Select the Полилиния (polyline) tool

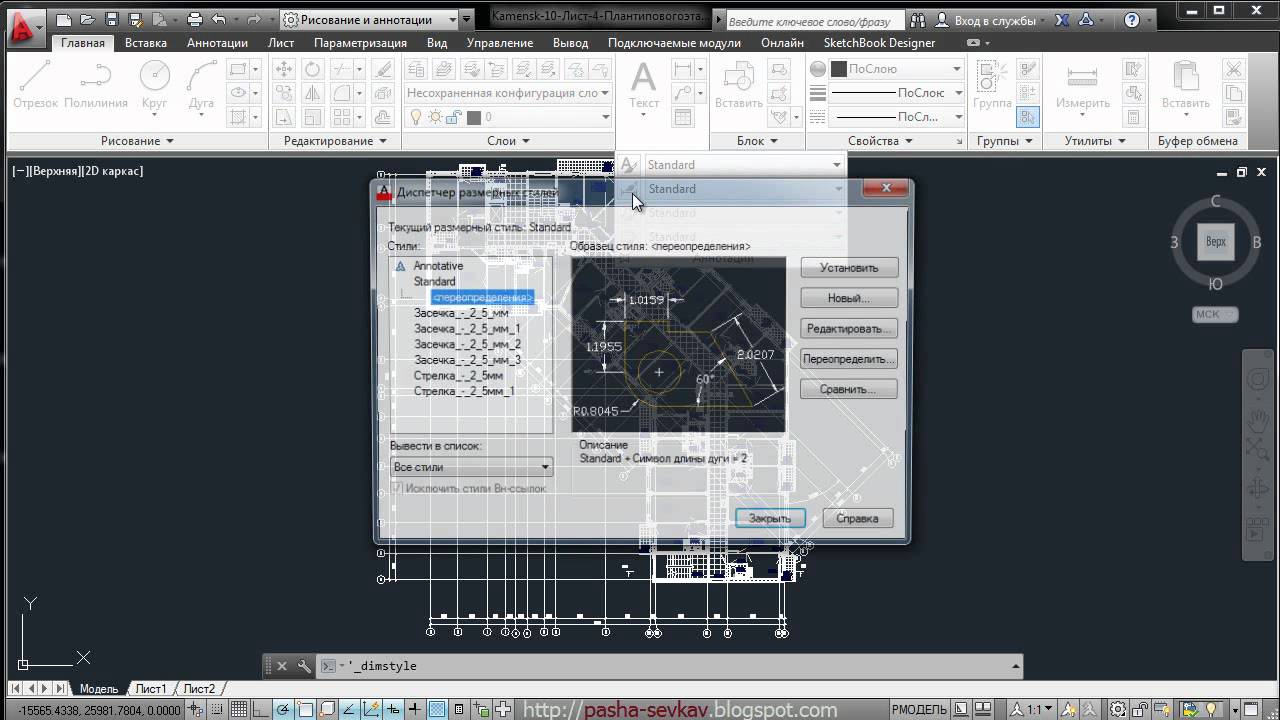click(96, 84)
